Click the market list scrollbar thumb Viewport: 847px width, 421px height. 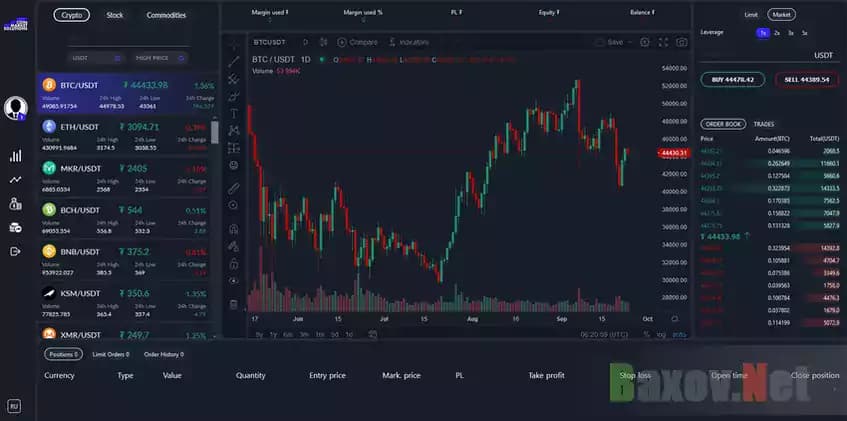215,132
